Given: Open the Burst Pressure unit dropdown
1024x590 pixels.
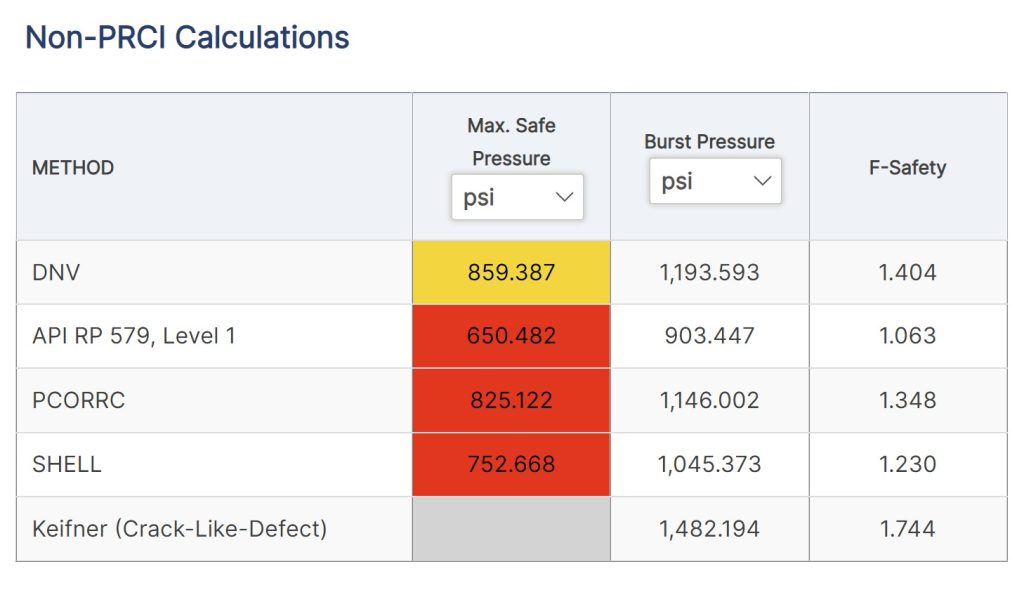Looking at the screenshot, I should point(715,181).
